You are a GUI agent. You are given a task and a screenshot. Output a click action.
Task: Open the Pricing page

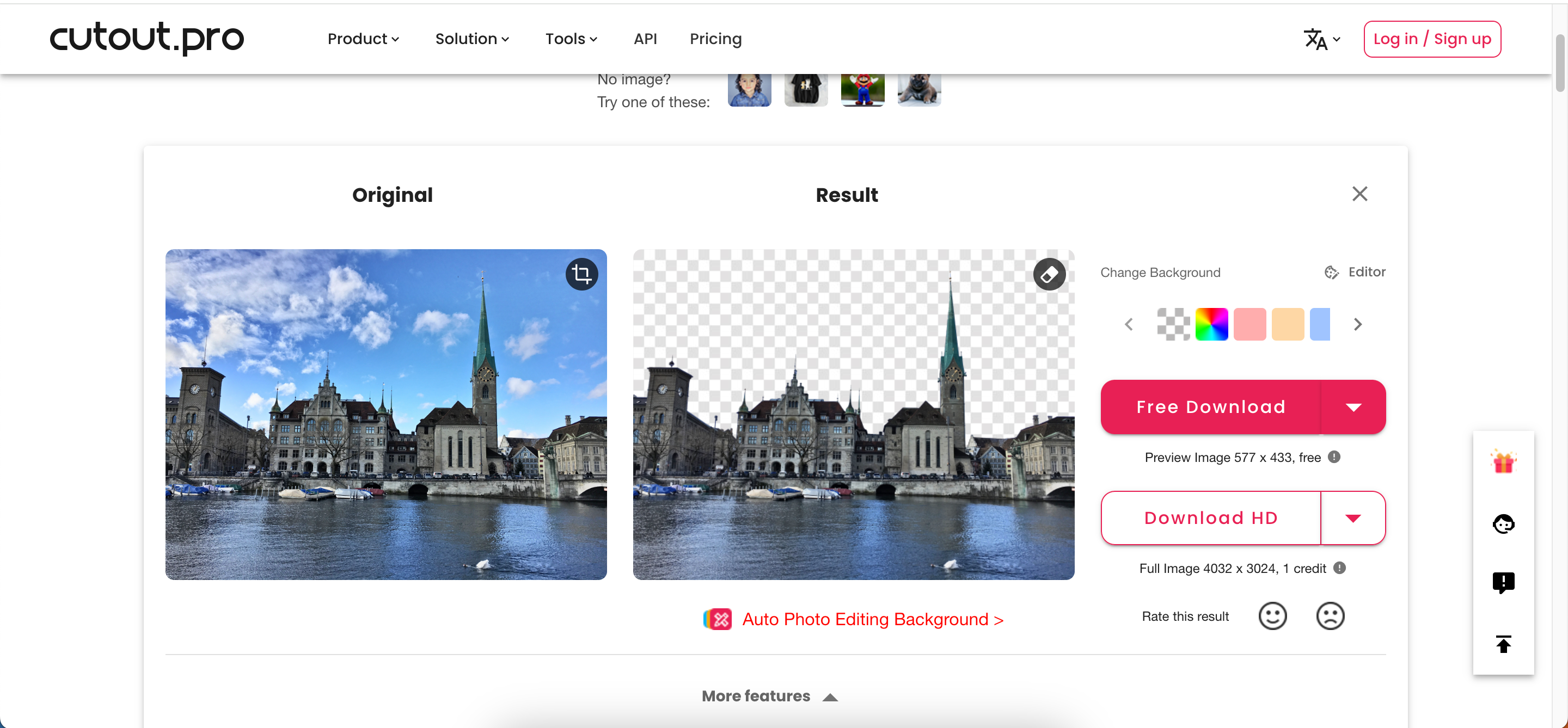point(715,39)
